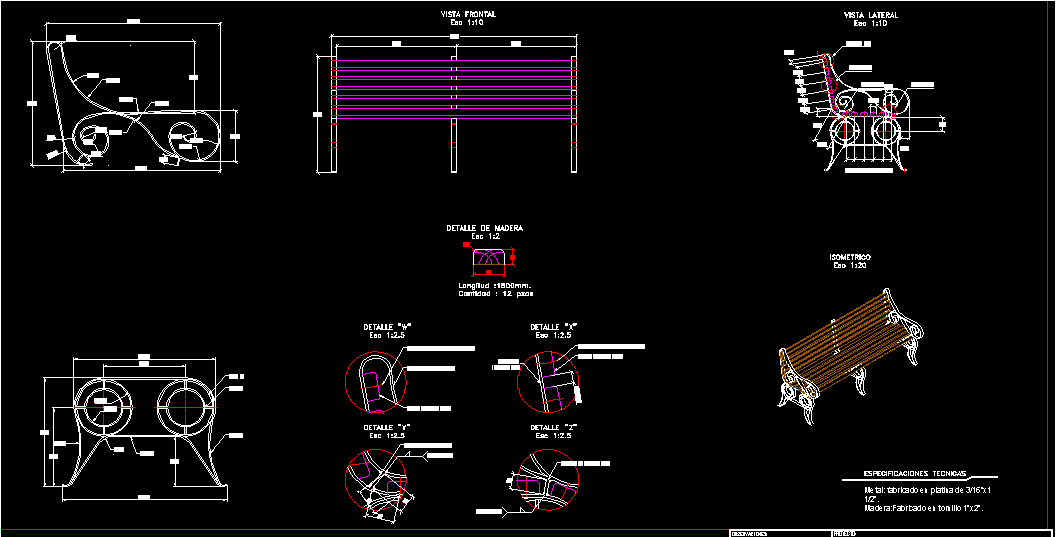The width and height of the screenshot is (1056, 537).
Task: Click the ISOMETRICO title label
Action: tap(850, 257)
